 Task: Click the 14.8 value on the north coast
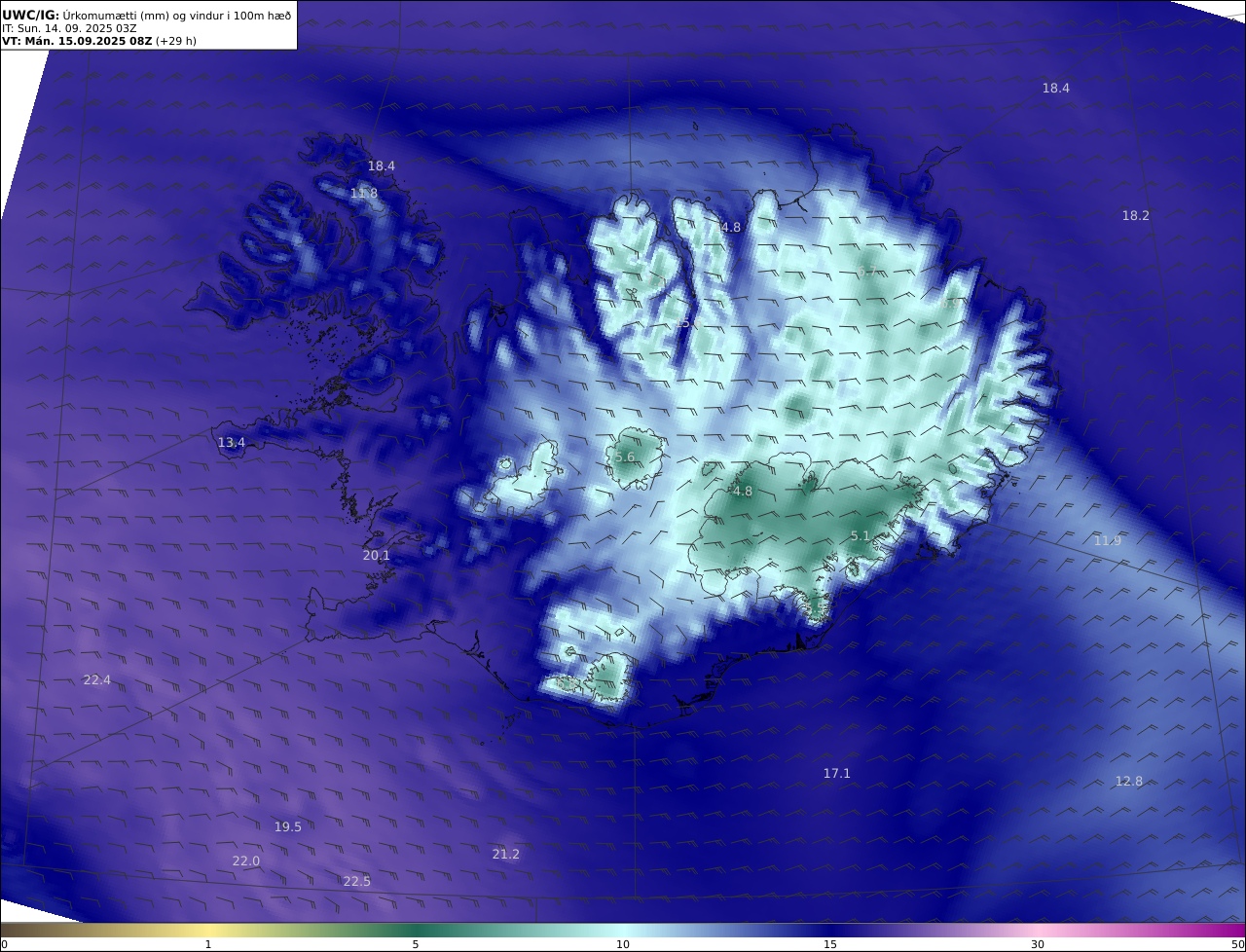click(727, 228)
